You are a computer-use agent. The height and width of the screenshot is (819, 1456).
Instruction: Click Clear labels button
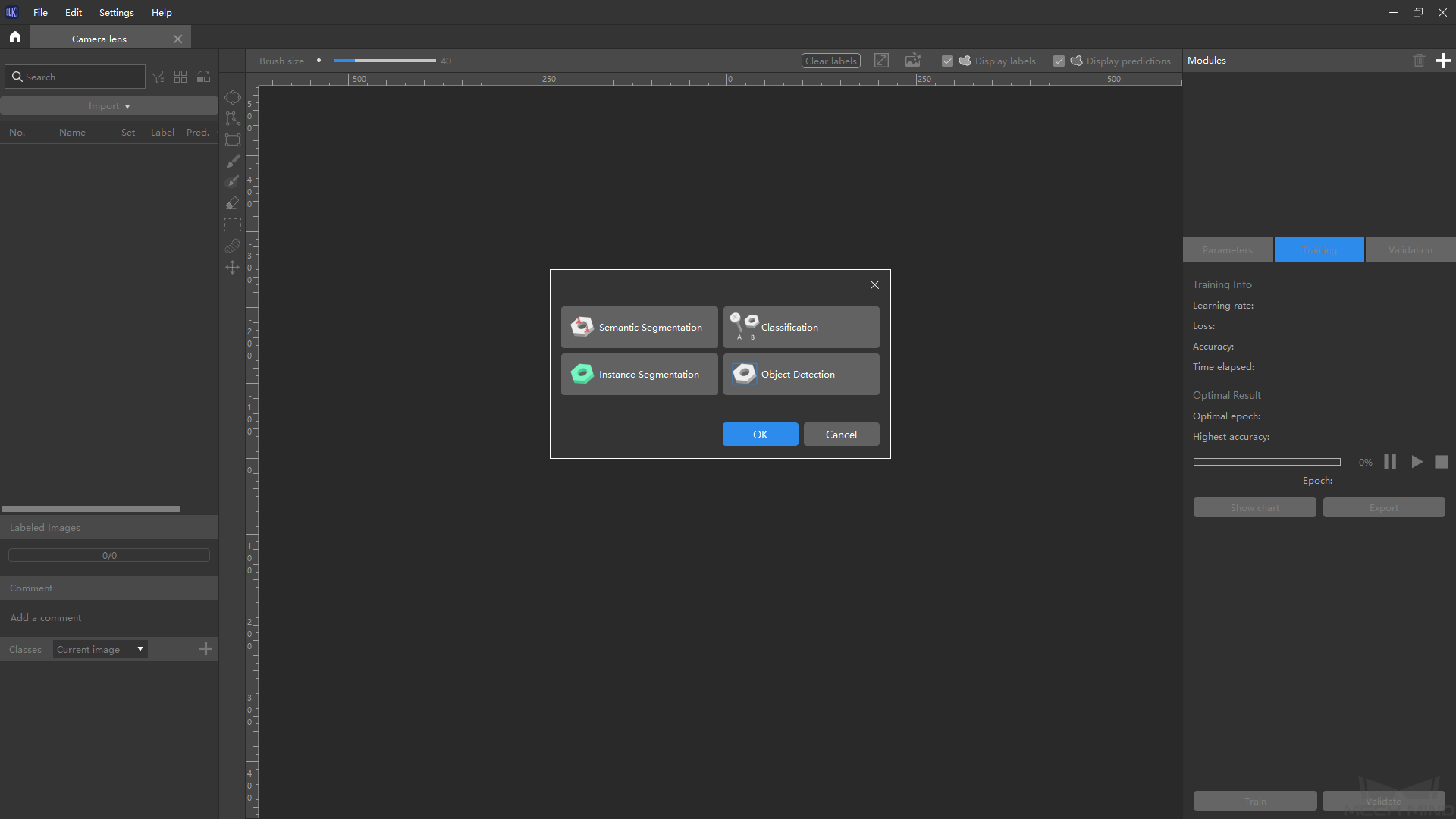pos(831,60)
